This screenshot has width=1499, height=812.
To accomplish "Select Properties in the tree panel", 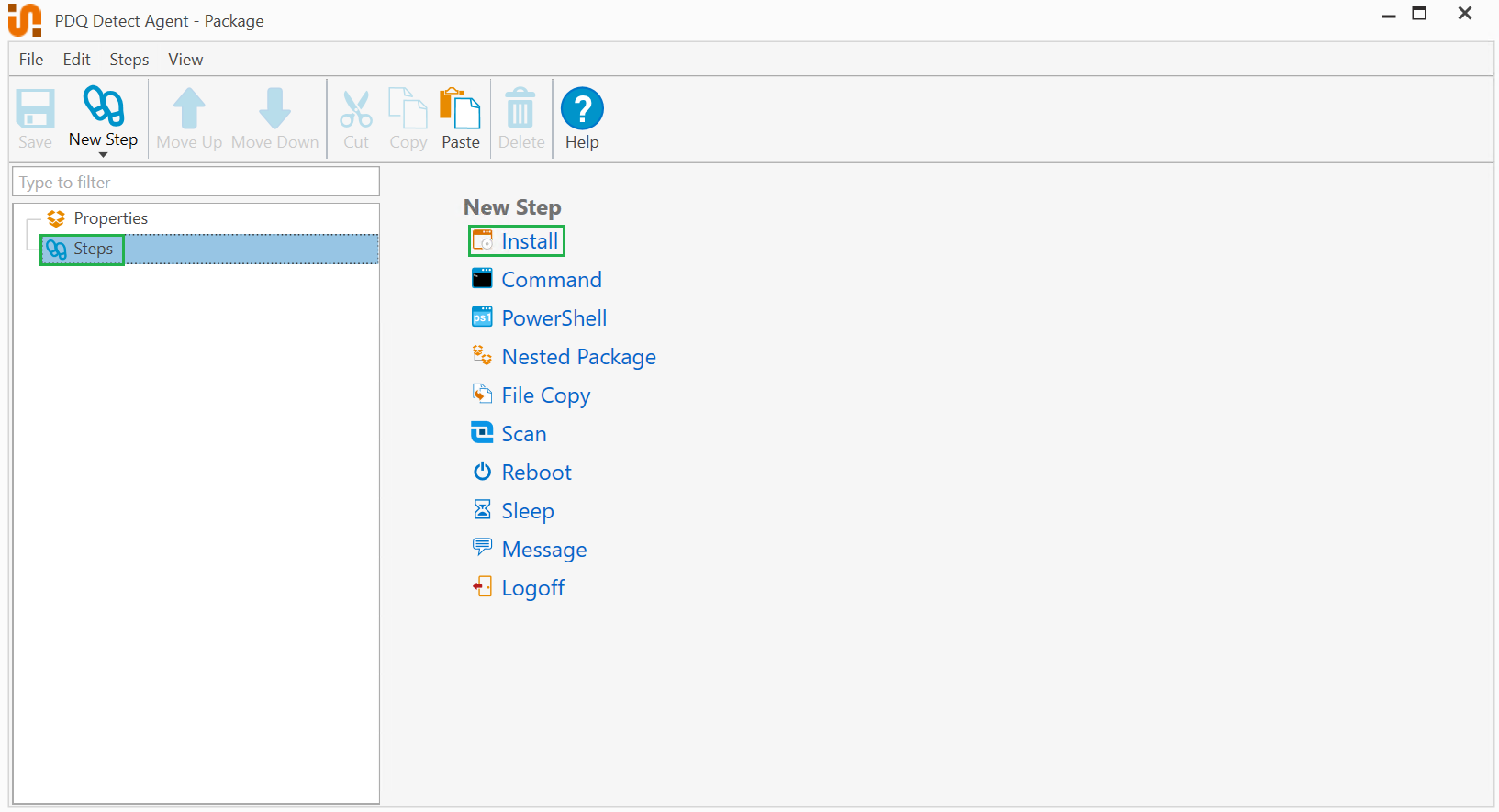I will click(110, 218).
